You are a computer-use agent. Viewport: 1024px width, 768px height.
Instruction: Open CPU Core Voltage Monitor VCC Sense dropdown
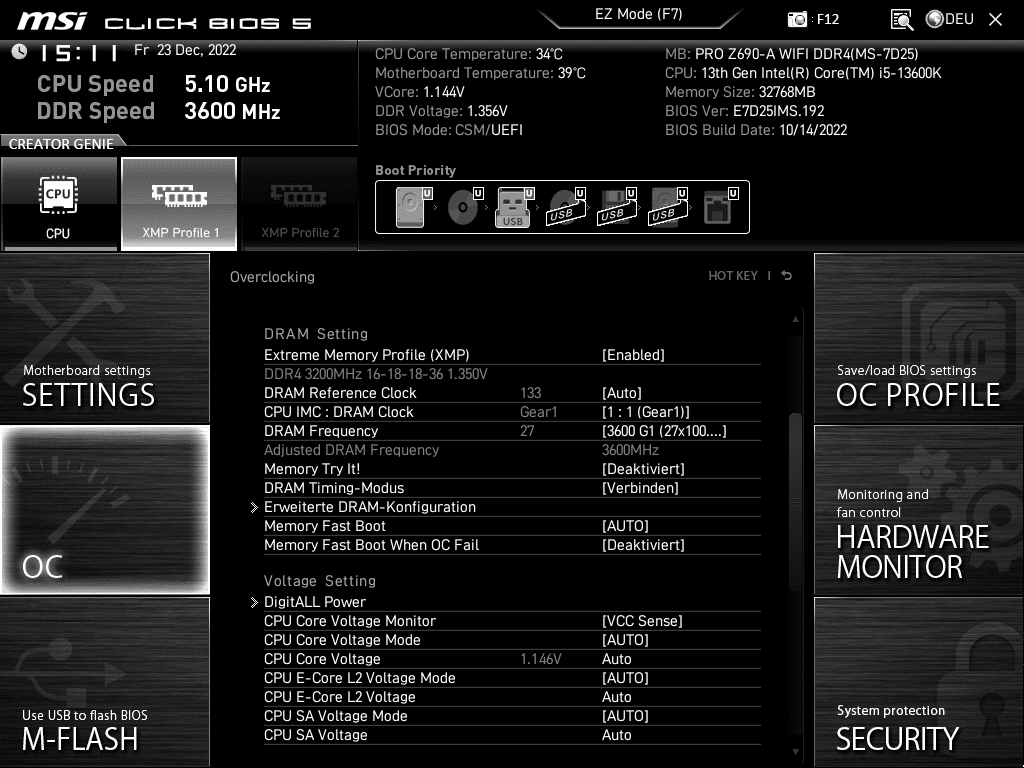[642, 620]
